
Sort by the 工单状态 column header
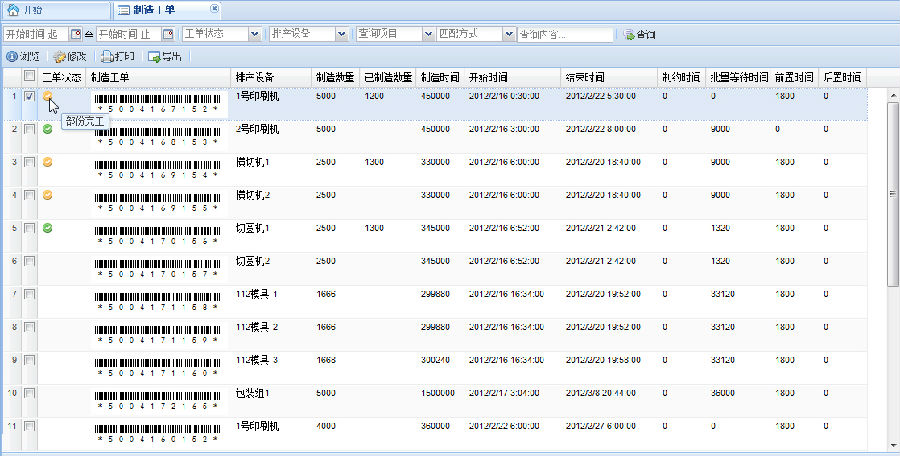[x=62, y=77]
